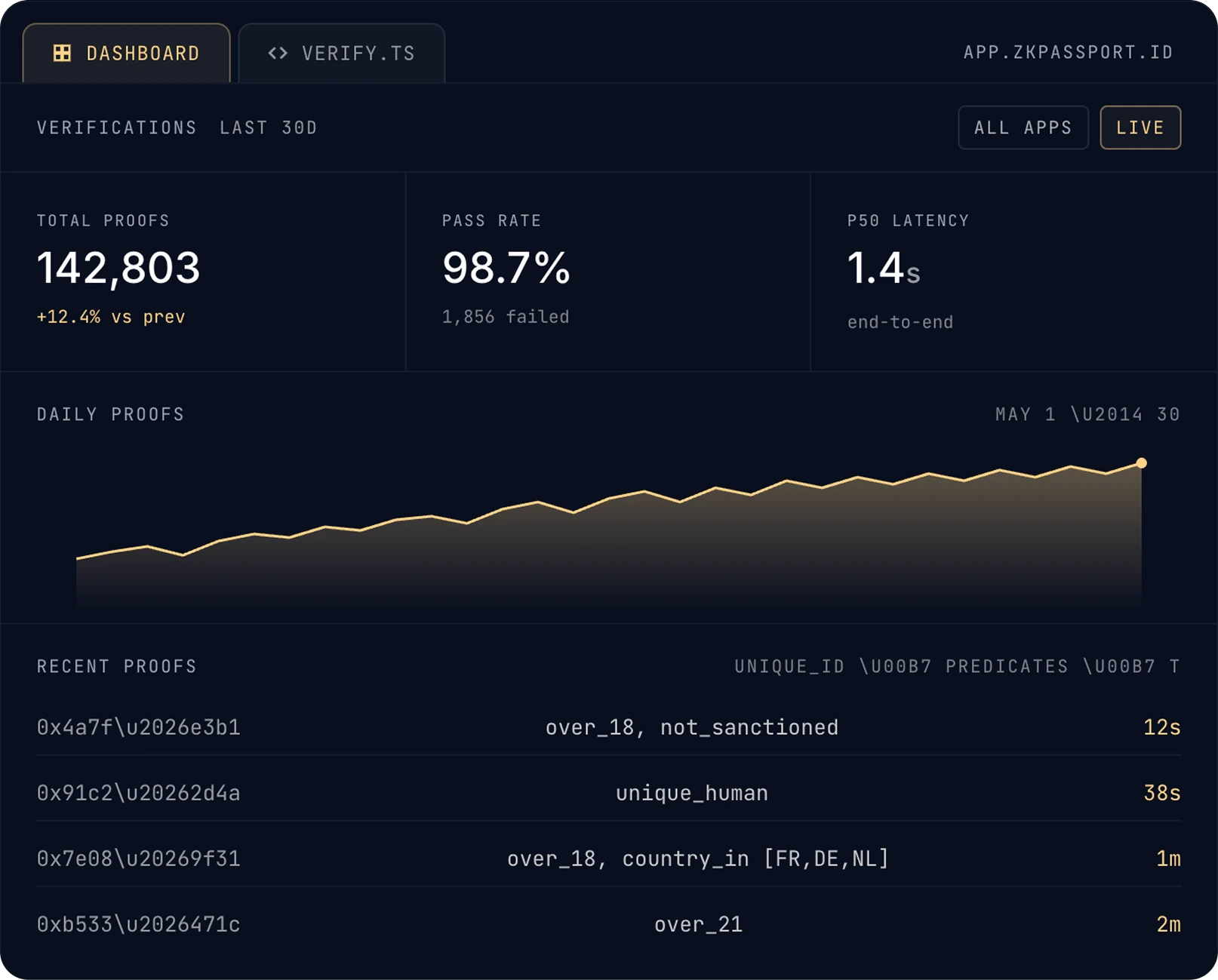Click the DAILY PROOFS heading
The image size is (1218, 980).
tap(111, 414)
